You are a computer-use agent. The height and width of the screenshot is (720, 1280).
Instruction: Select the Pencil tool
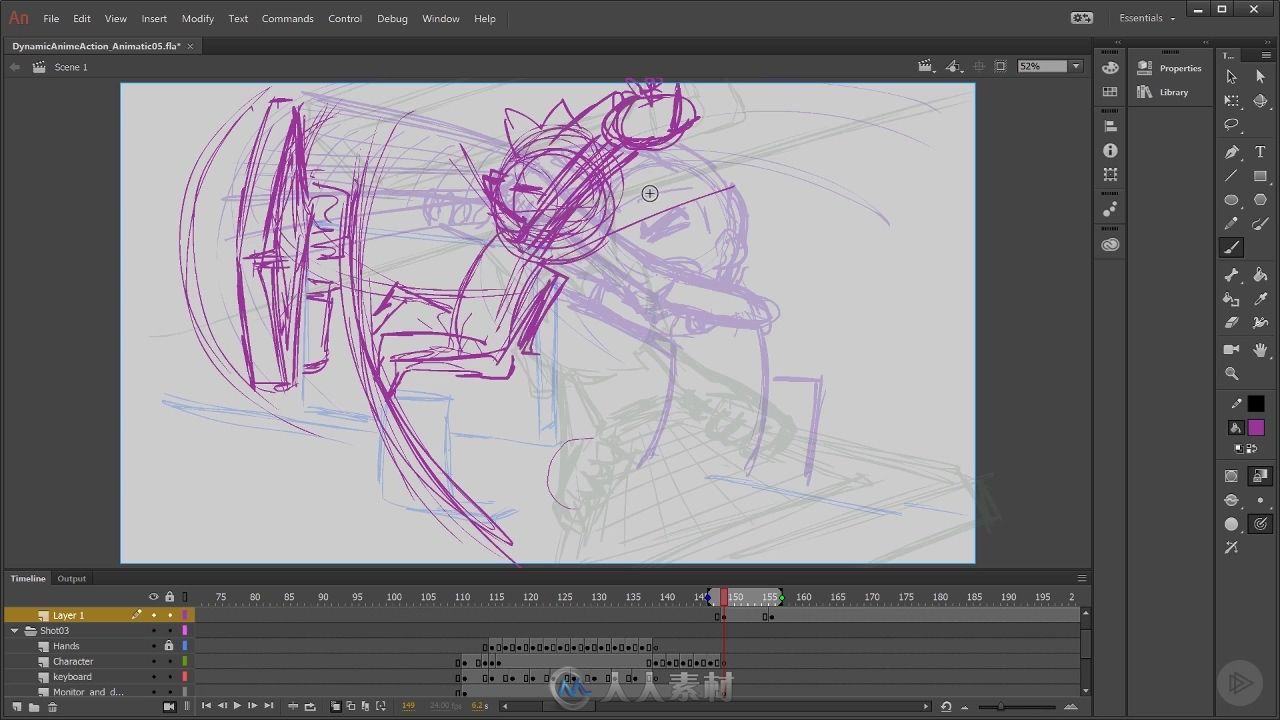click(x=1232, y=224)
